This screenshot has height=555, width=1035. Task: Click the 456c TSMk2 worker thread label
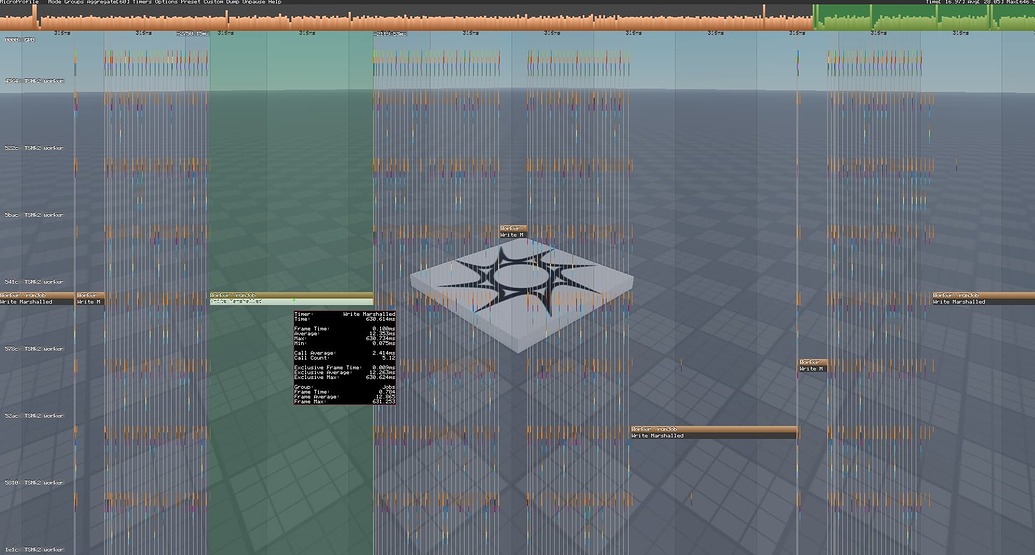(x=34, y=81)
